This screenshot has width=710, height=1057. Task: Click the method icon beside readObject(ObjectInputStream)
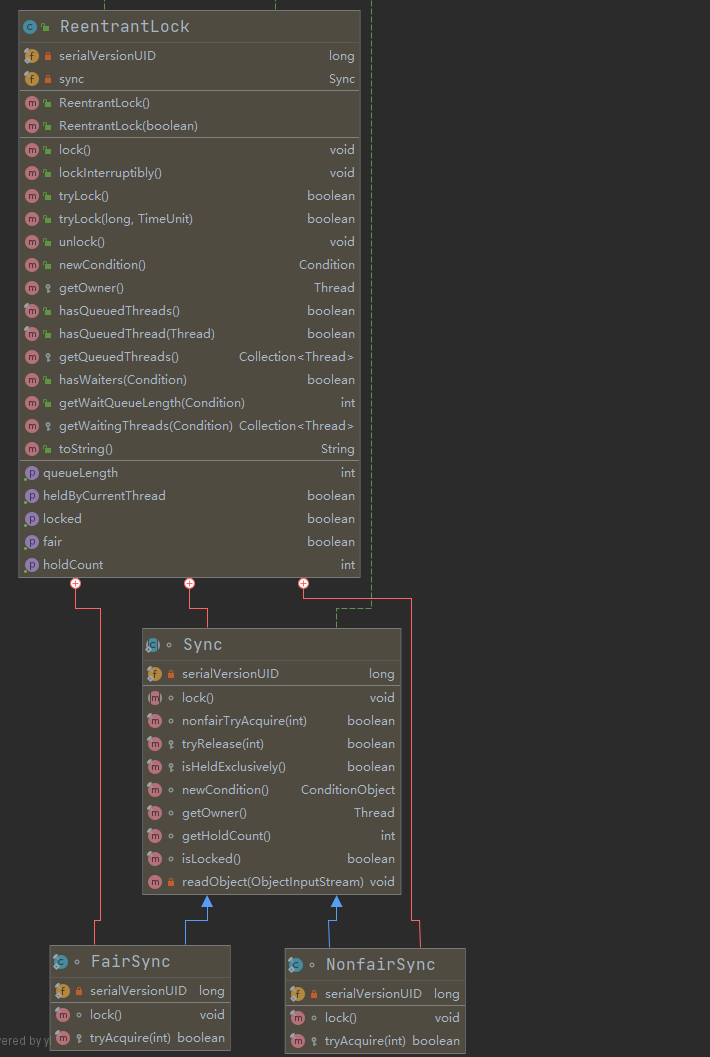154,882
